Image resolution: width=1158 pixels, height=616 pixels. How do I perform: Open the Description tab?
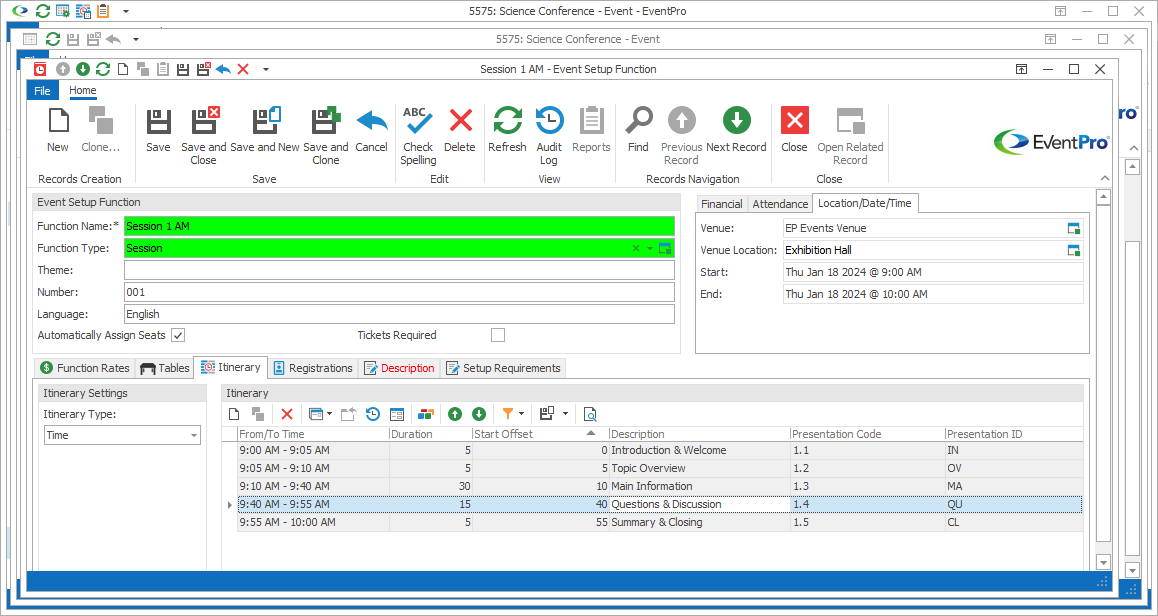click(400, 368)
